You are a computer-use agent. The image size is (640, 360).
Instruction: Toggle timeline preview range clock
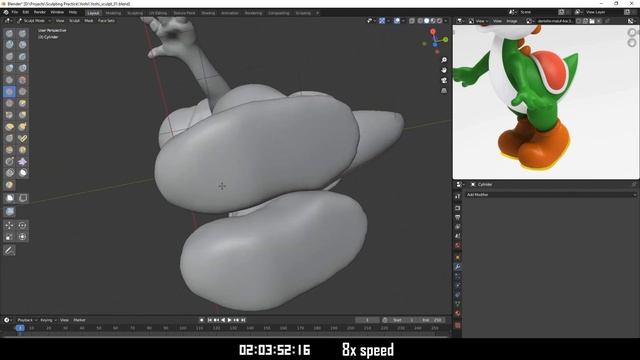(x=384, y=320)
